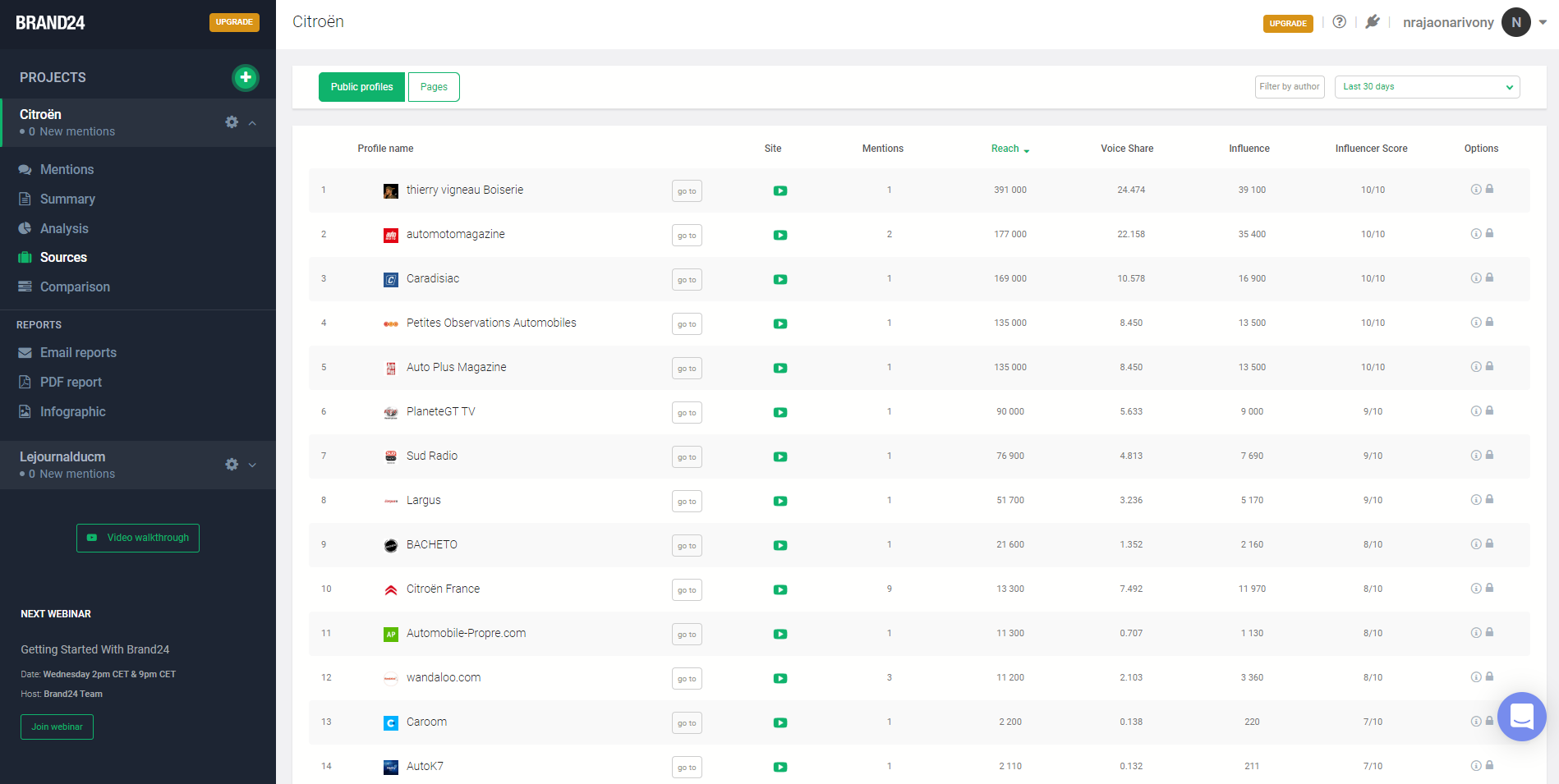Expand the account dropdown arrow

click(x=1543, y=23)
